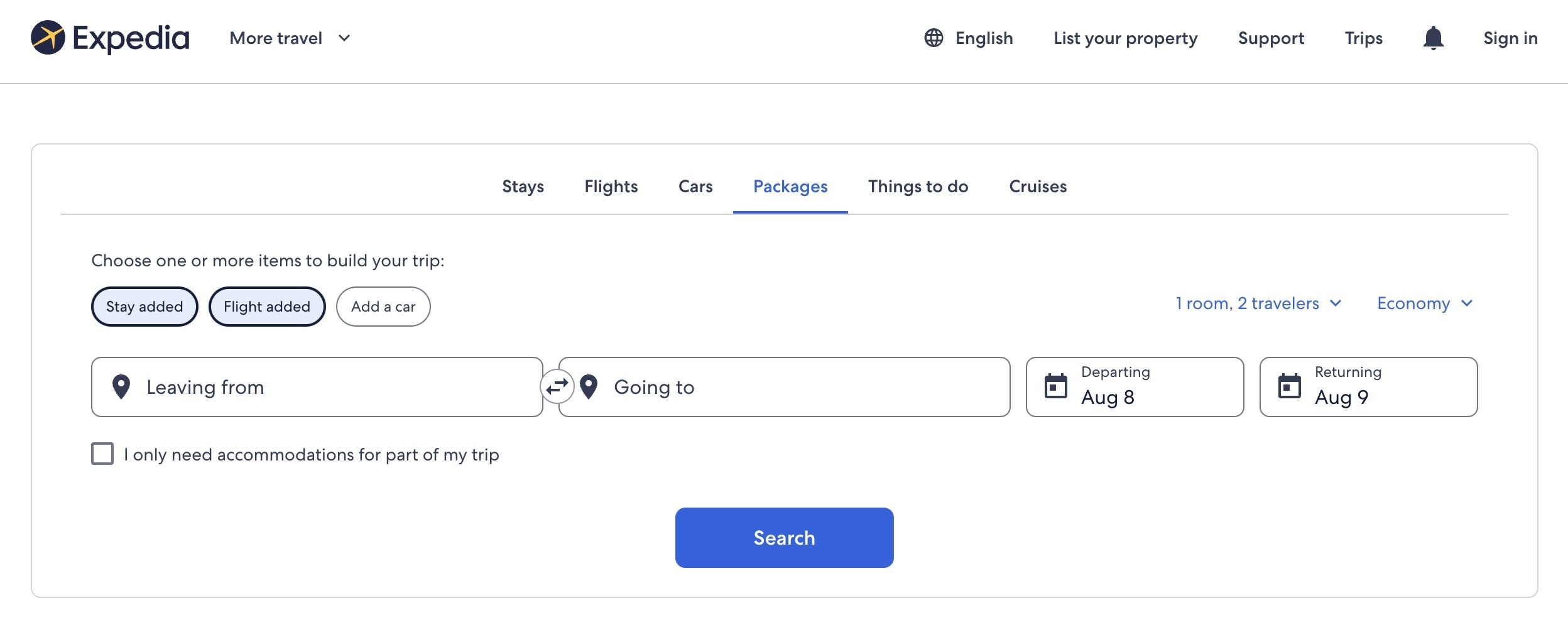Open the notifications bell
1568x637 pixels.
tap(1433, 38)
